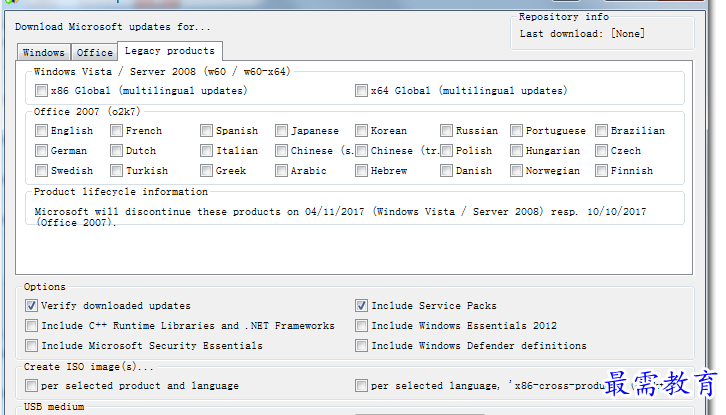The height and width of the screenshot is (415, 726).
Task: Check Include Windows Essentials 2012
Action: [x=361, y=326]
